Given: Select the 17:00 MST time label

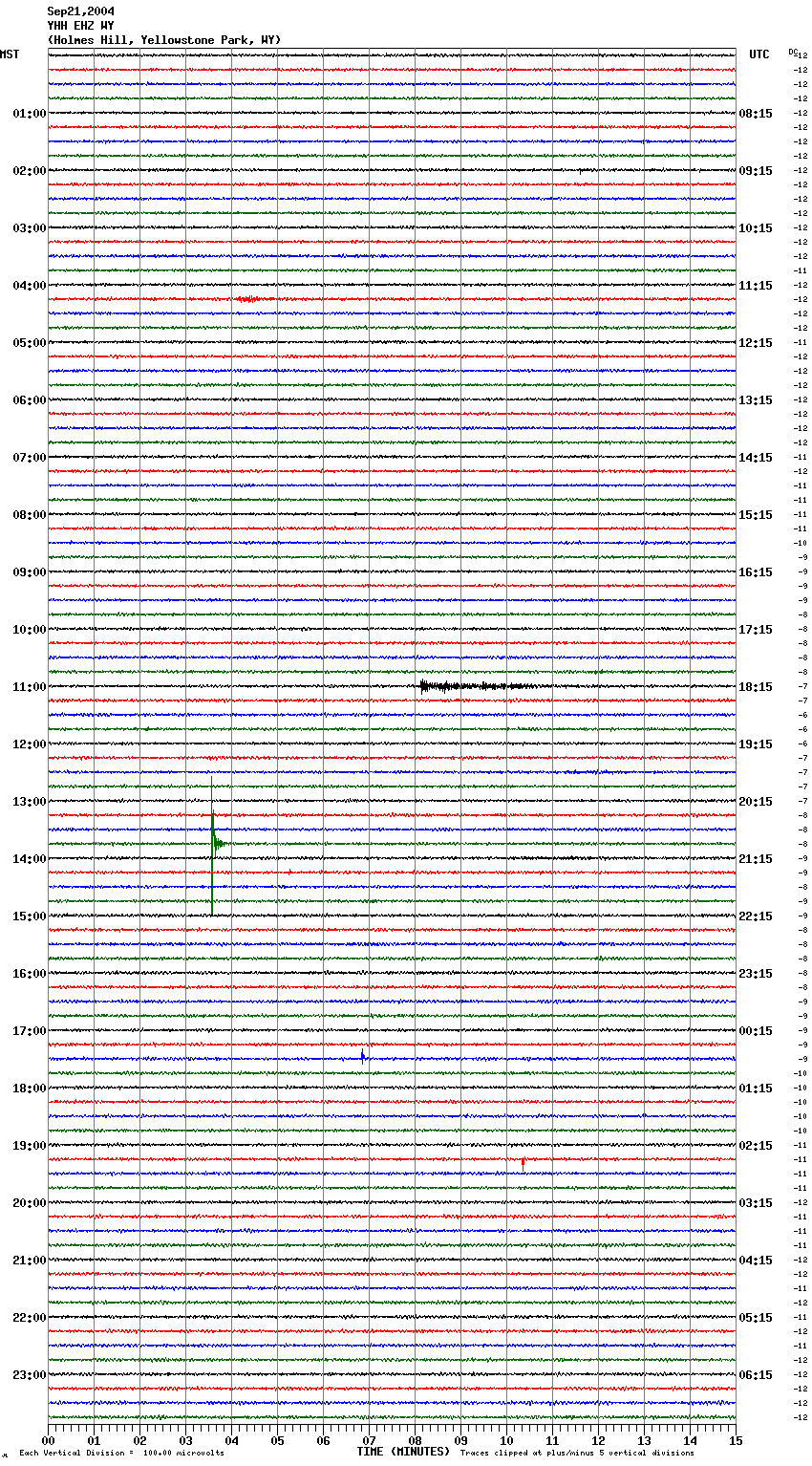Looking at the screenshot, I should (x=30, y=1031).
